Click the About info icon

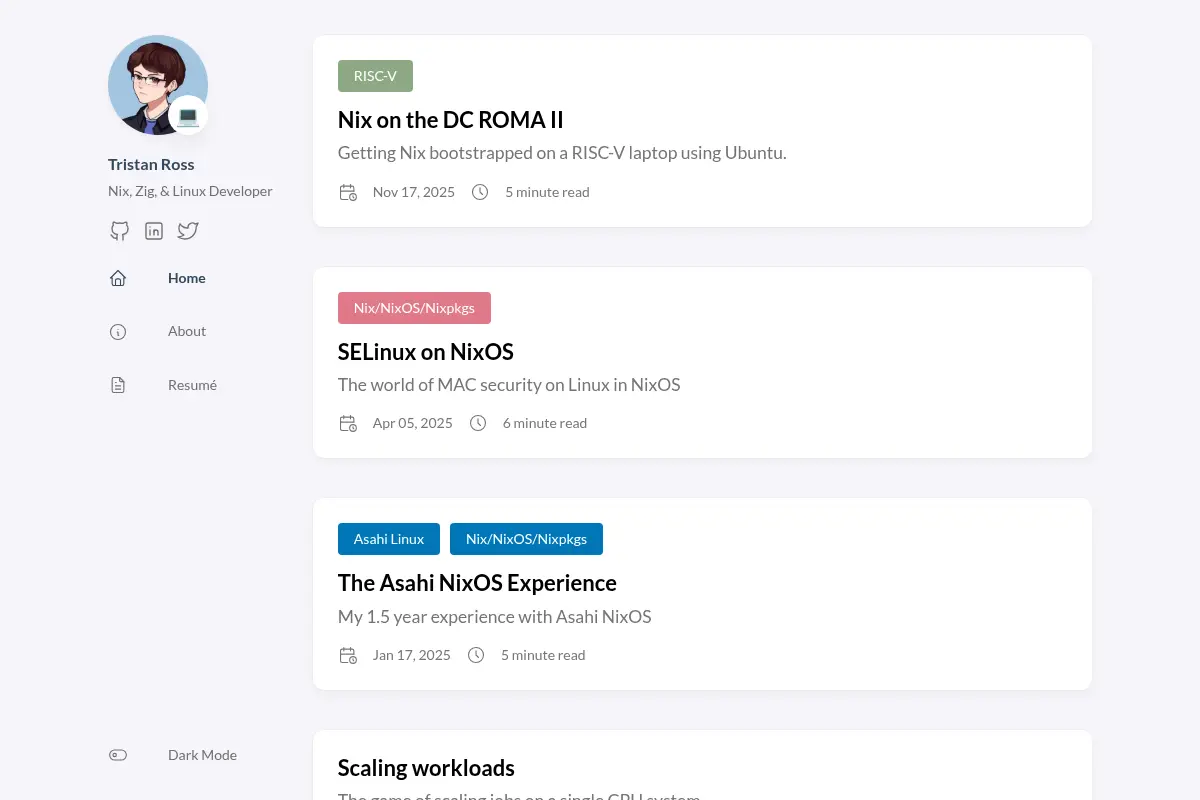tap(118, 332)
